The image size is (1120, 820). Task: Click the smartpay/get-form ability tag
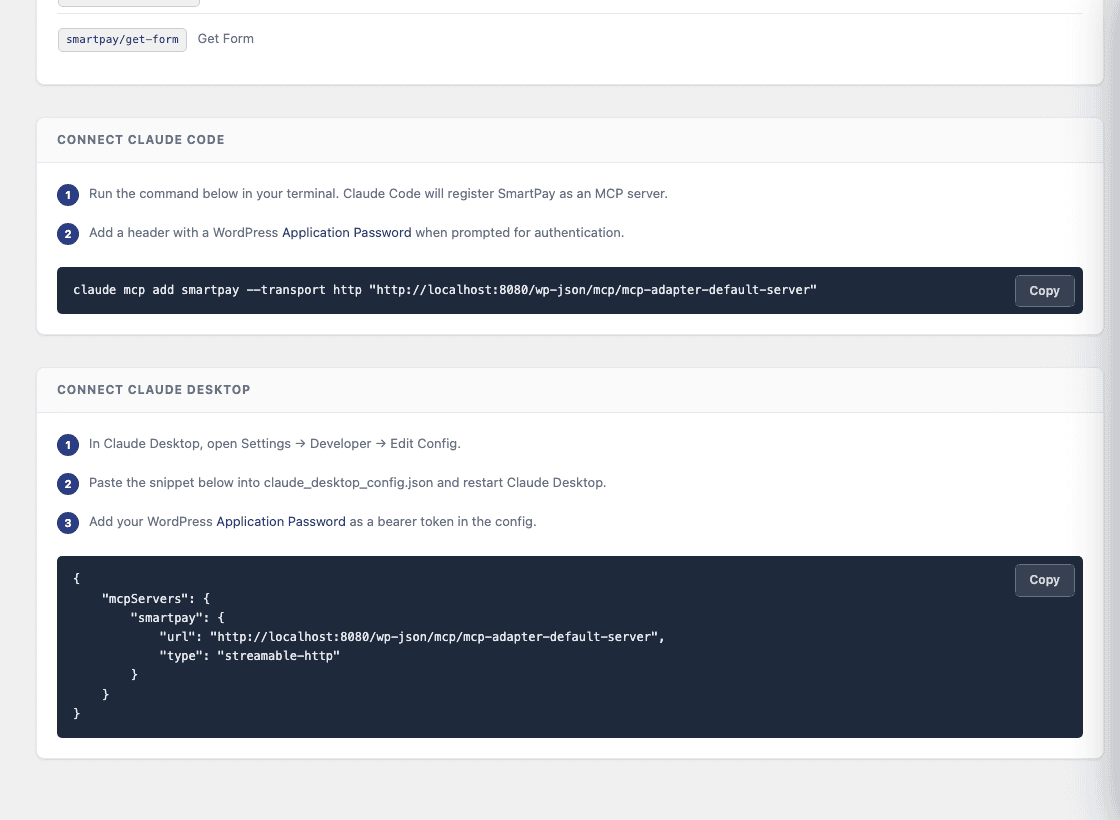click(x=122, y=39)
